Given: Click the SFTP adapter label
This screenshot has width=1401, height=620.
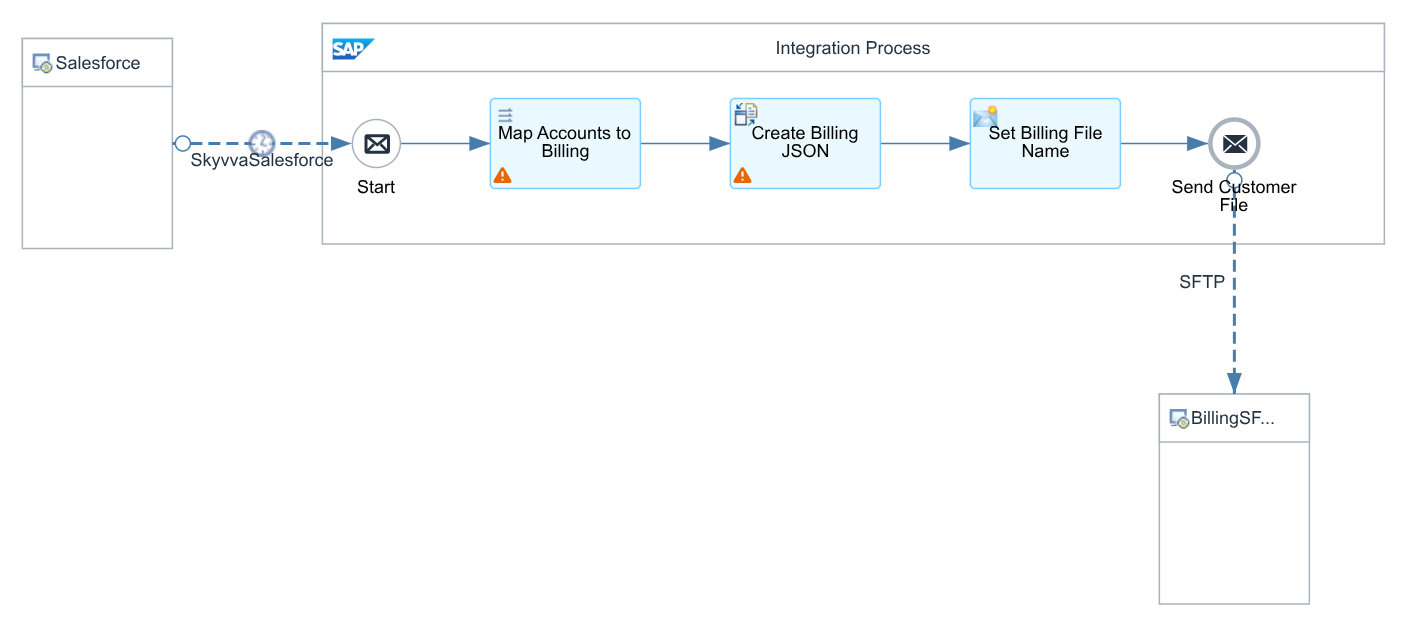Looking at the screenshot, I should coord(1202,282).
